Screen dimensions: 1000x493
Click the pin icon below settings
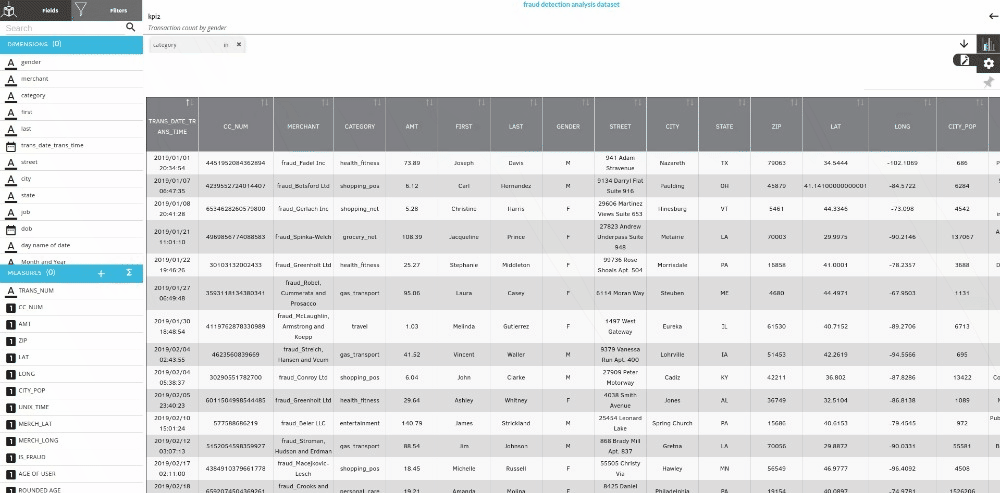[x=988, y=83]
